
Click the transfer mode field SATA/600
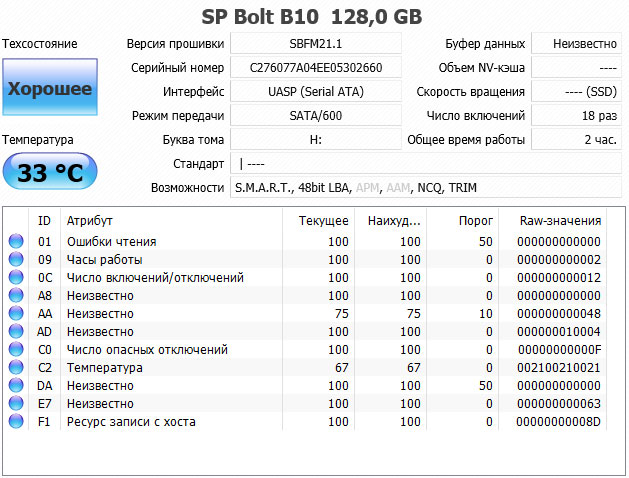click(316, 115)
